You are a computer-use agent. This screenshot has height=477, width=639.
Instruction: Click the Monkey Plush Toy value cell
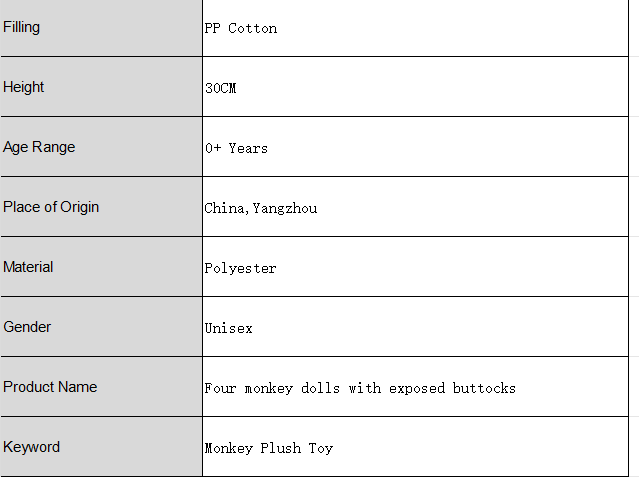(x=415, y=447)
